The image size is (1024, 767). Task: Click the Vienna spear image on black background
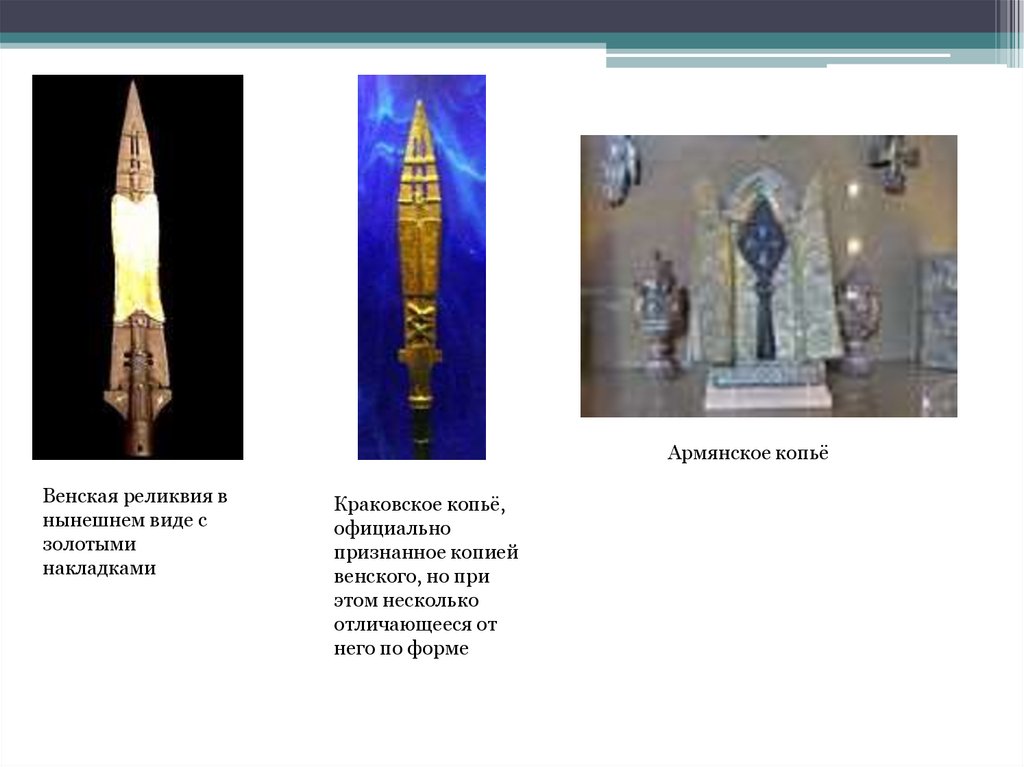138,267
